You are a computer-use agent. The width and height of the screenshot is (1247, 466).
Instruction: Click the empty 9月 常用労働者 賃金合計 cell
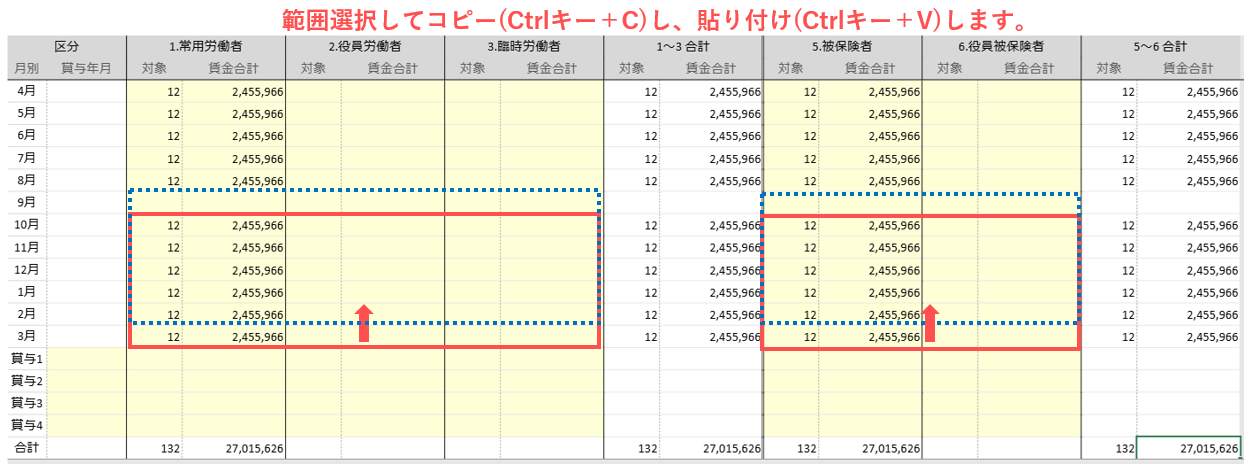click(234, 203)
